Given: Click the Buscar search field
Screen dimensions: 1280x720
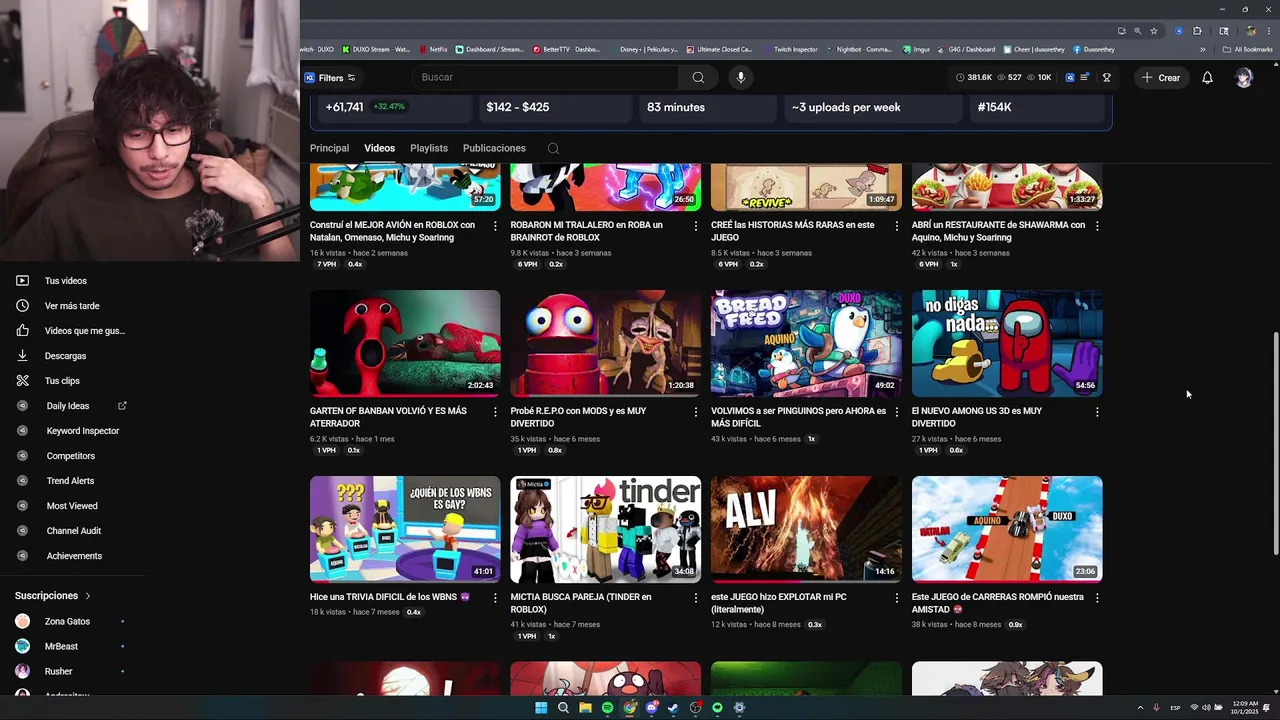Looking at the screenshot, I should click(545, 77).
